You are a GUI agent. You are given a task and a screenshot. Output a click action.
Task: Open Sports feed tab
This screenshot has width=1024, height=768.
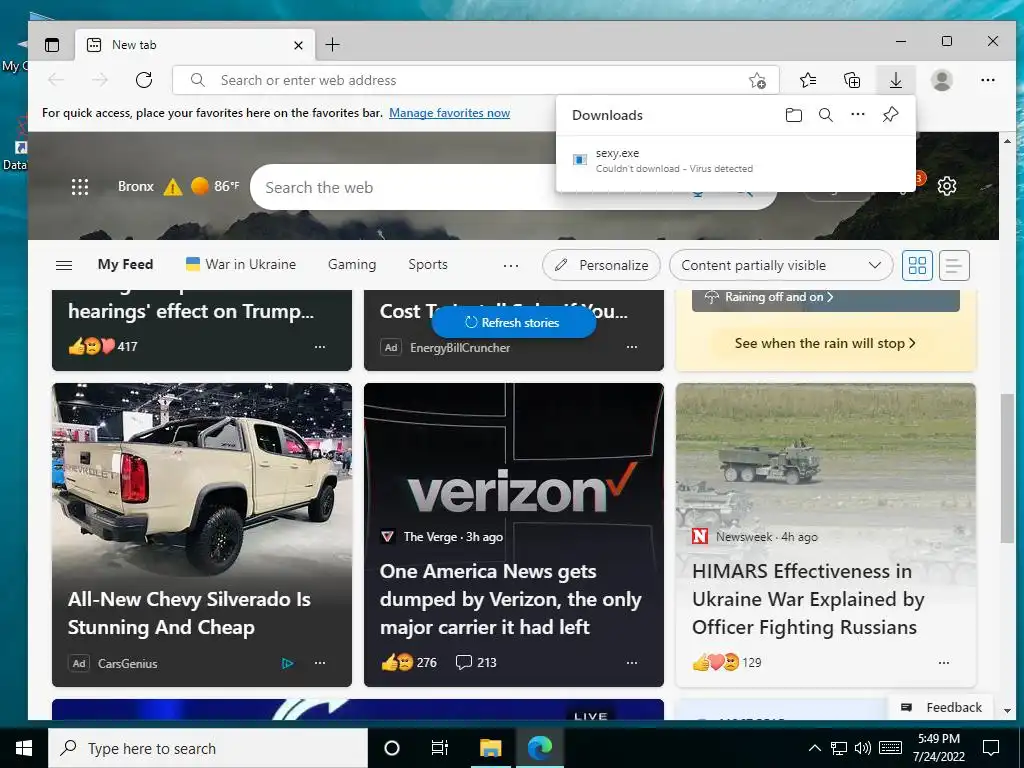[x=428, y=264]
